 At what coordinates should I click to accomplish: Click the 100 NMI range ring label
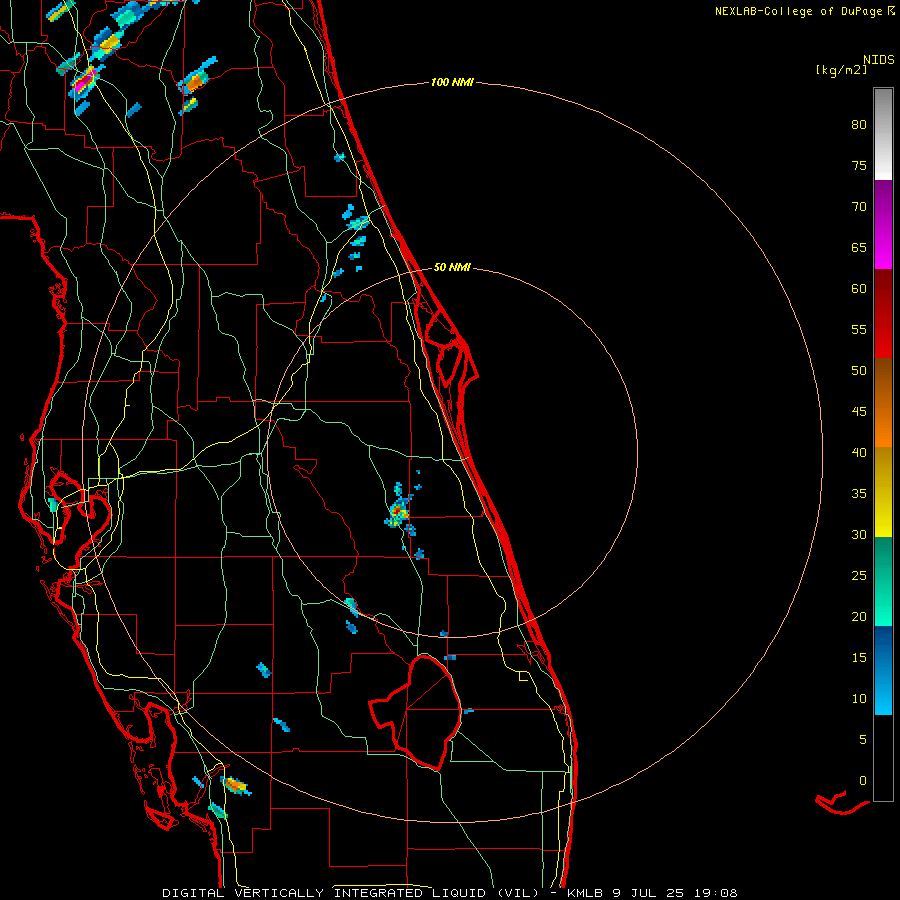pos(452,83)
